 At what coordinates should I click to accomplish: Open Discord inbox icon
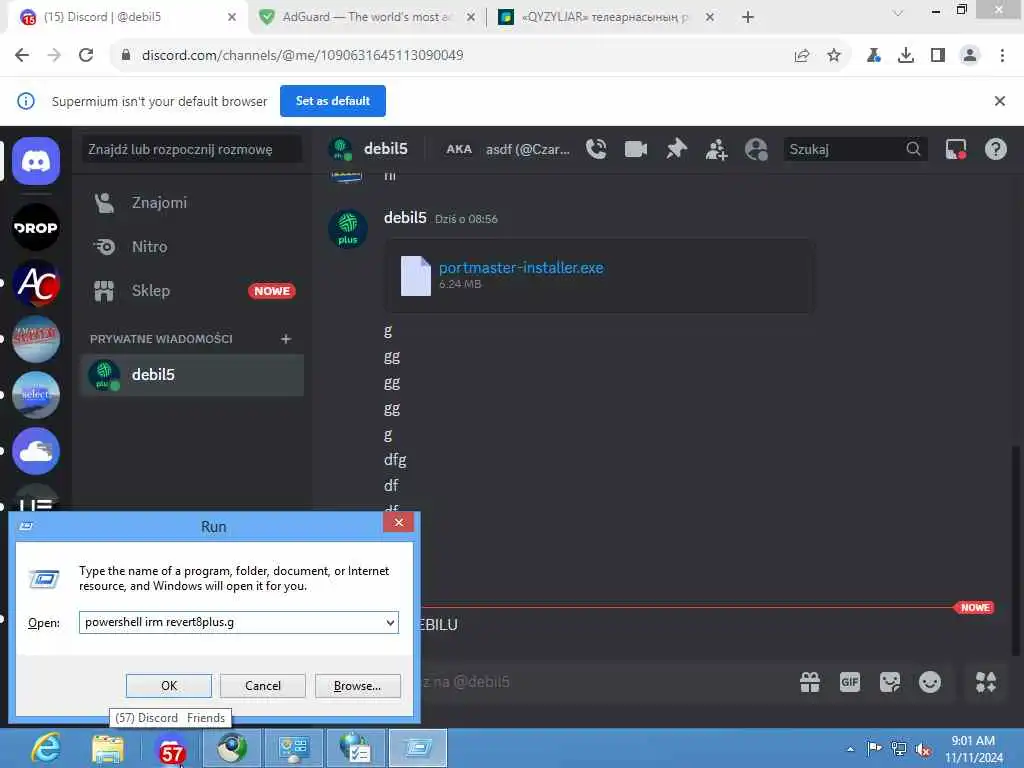pyautogui.click(x=956, y=150)
